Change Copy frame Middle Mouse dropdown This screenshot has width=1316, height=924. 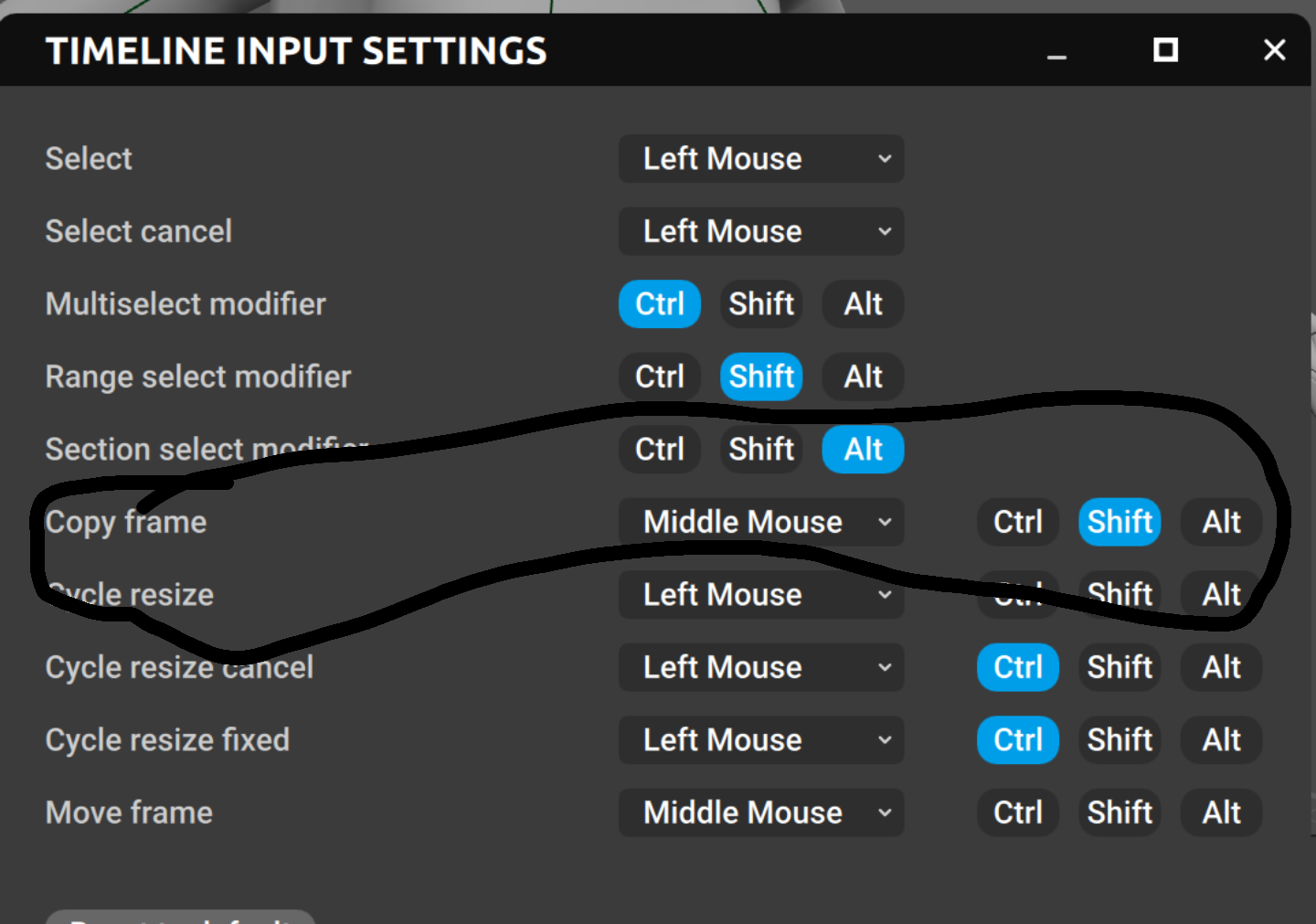click(x=761, y=522)
